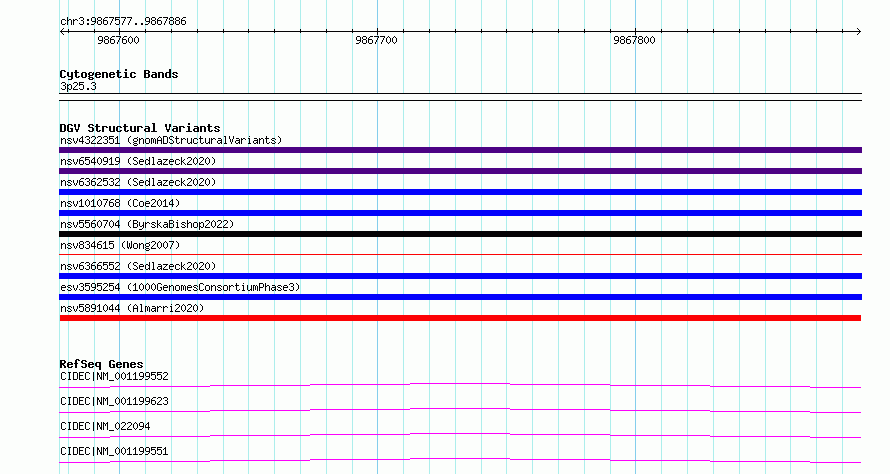Open variant nsv6362532 (Sedlazeck2020) label
The image size is (890, 474).
pyautogui.click(x=138, y=182)
